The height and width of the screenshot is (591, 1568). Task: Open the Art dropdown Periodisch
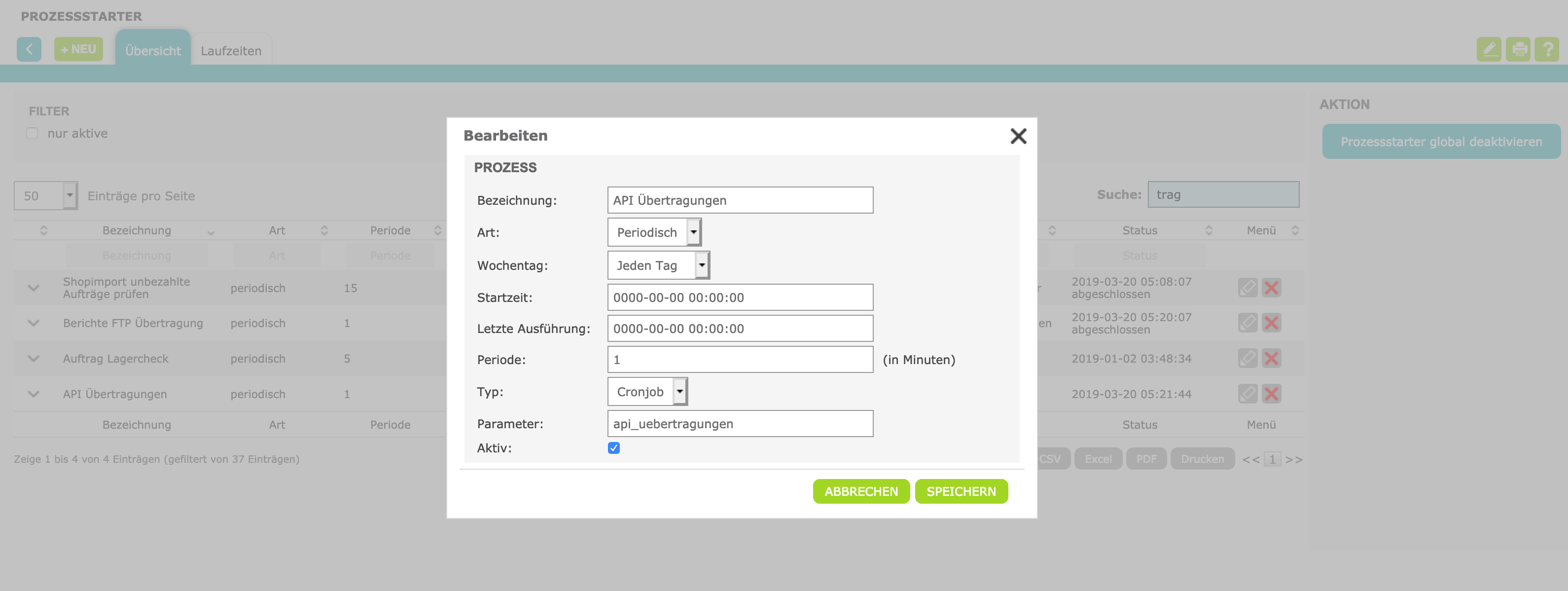[x=654, y=233]
